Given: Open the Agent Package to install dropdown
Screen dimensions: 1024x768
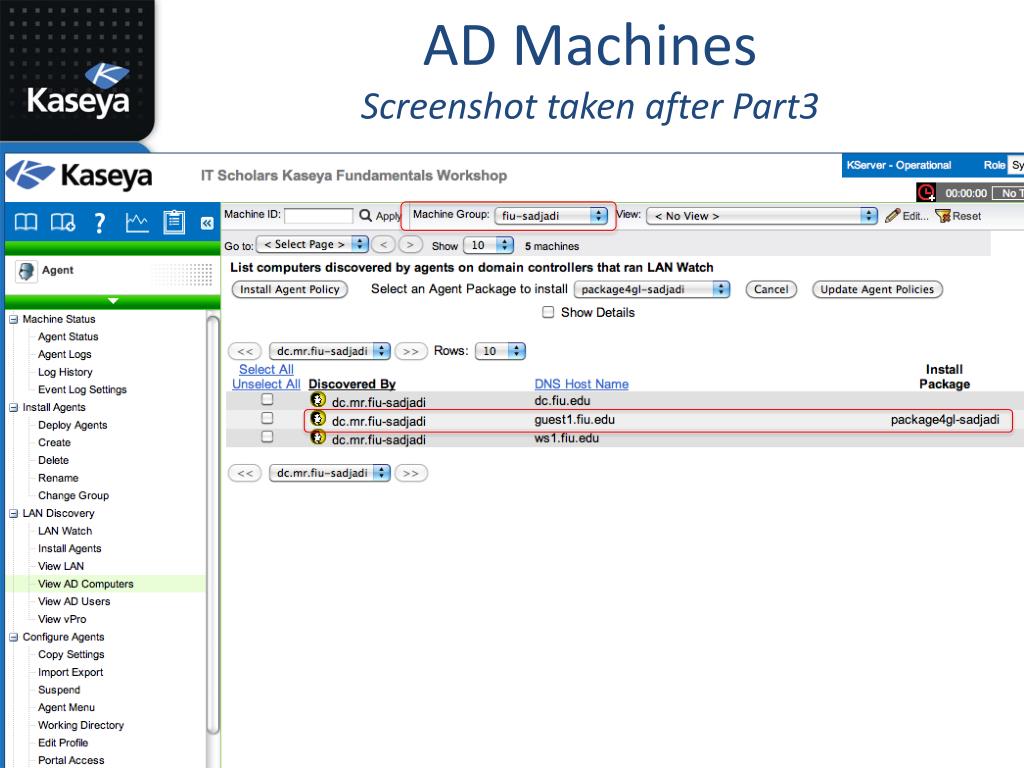Looking at the screenshot, I should pos(652,289).
